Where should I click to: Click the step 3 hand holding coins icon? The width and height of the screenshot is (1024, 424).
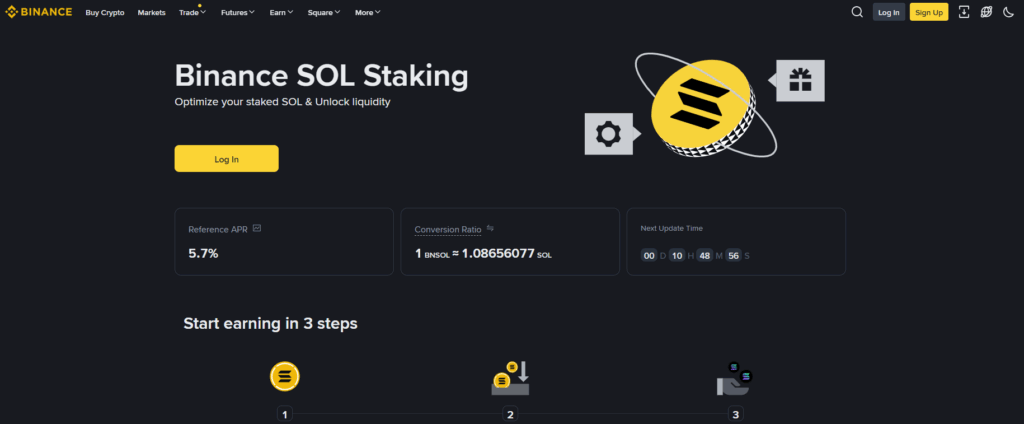pos(735,378)
